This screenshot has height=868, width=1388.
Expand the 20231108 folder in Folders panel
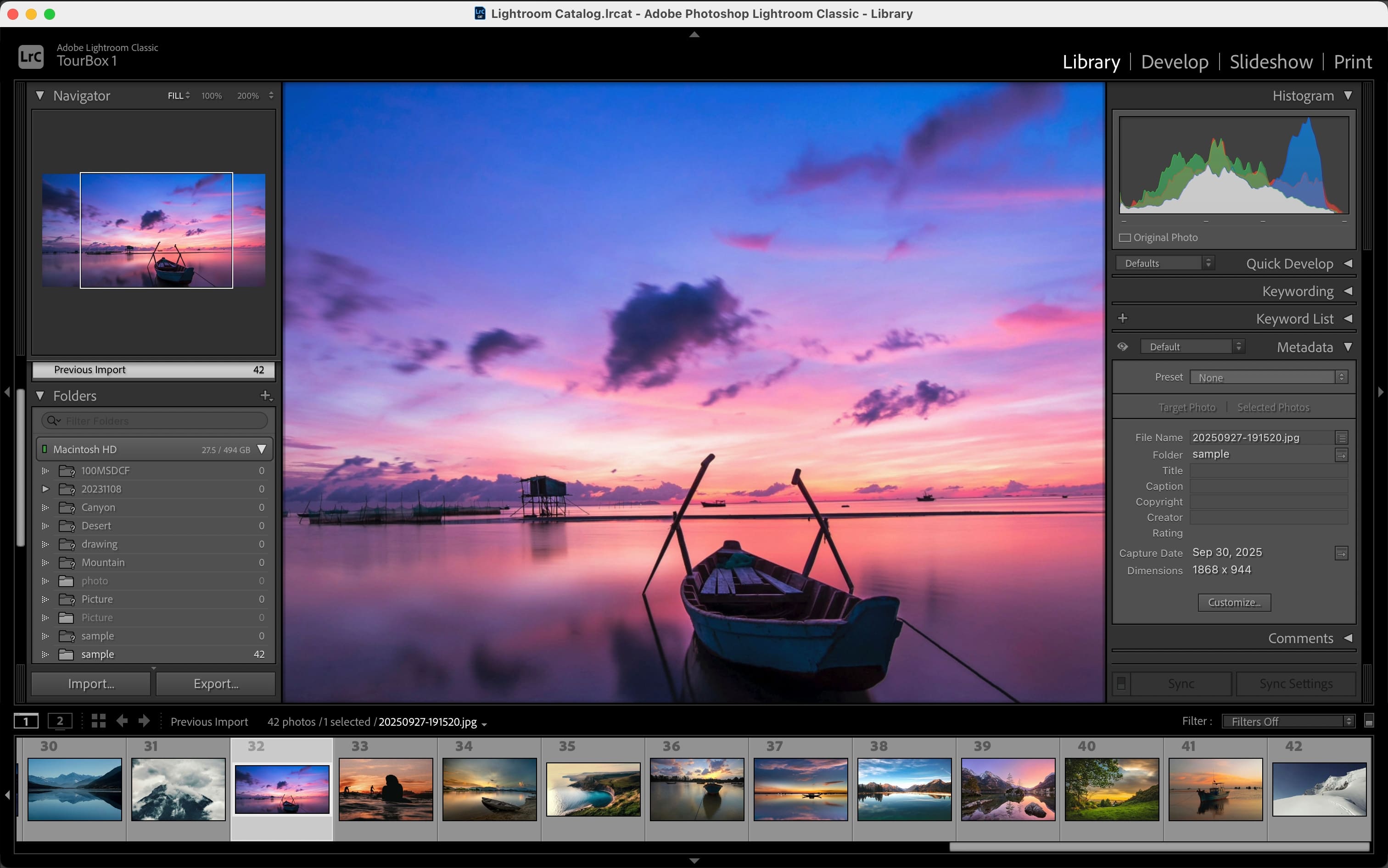tap(45, 488)
